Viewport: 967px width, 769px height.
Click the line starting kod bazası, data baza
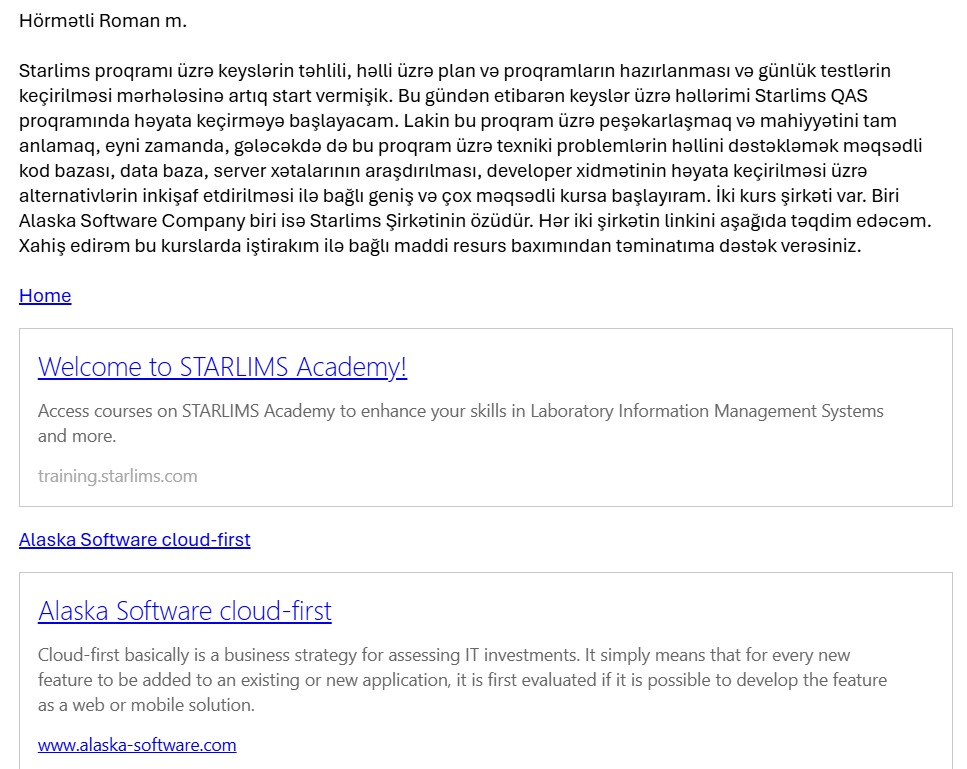tap(443, 171)
